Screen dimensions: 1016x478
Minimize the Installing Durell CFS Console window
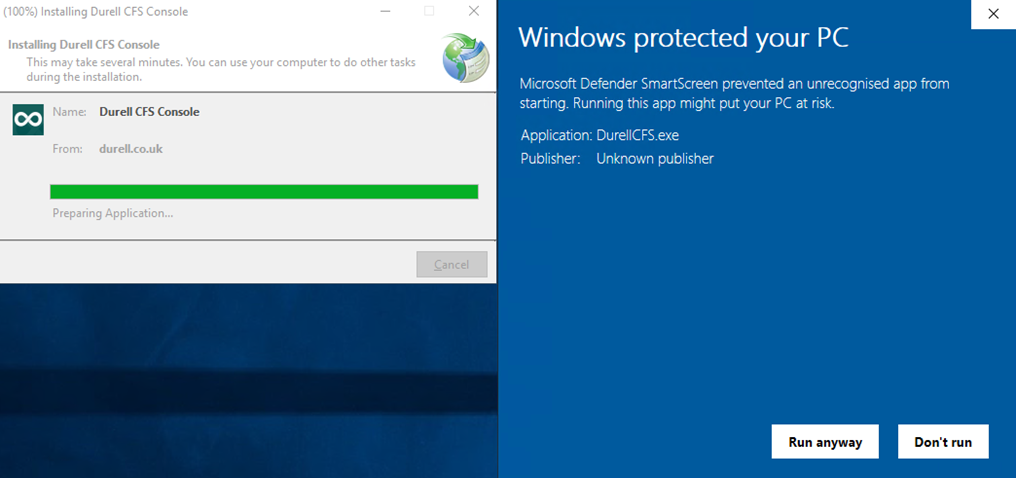tap(385, 11)
